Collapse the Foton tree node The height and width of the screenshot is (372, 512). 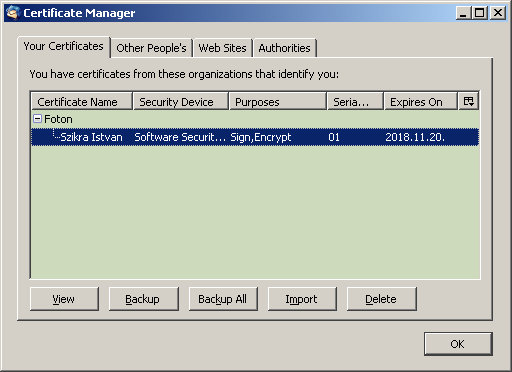click(x=38, y=119)
